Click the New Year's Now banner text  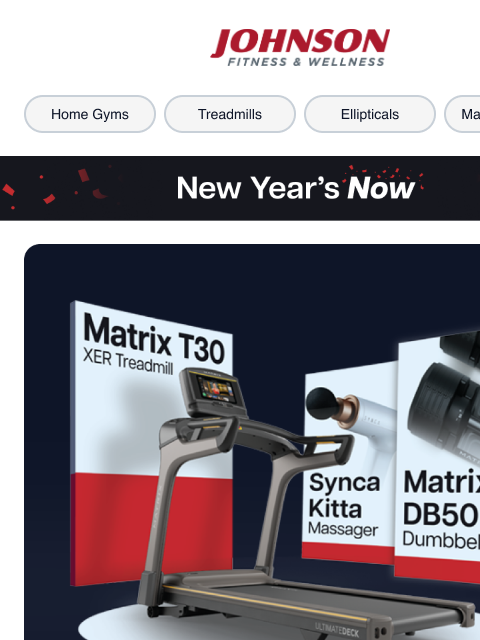296,188
